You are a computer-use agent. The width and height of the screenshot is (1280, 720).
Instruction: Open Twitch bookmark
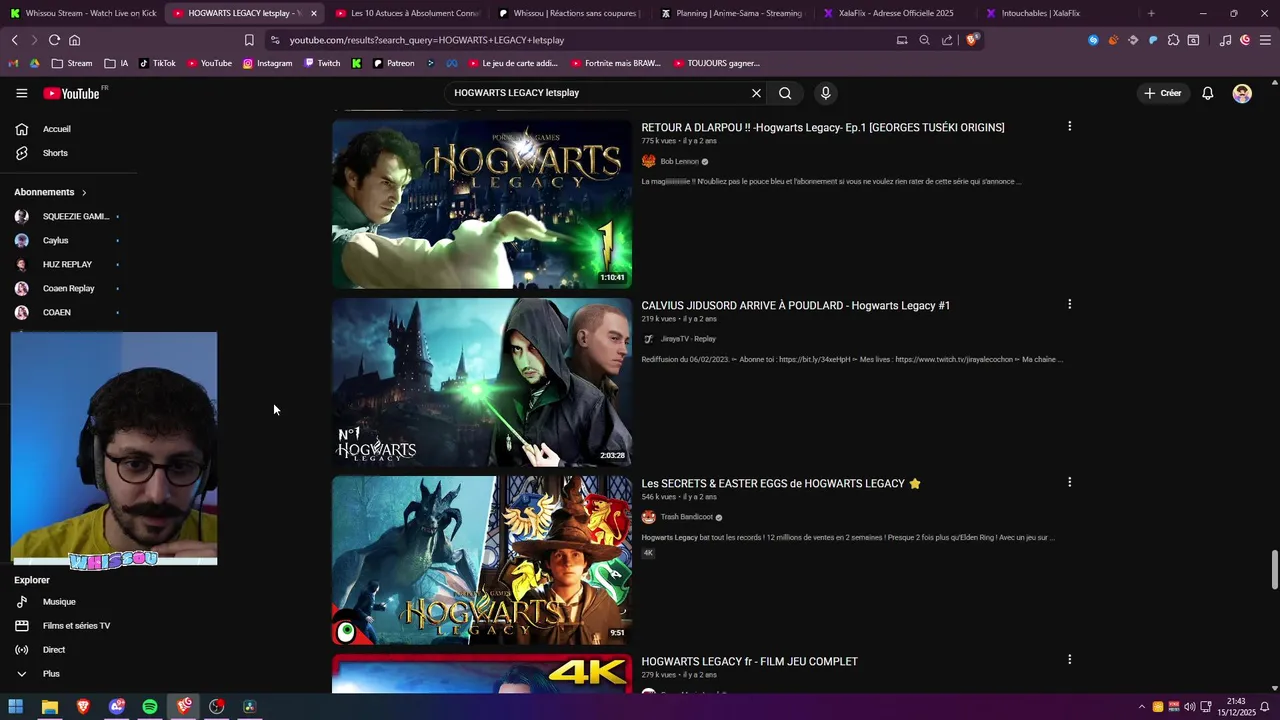pos(322,63)
